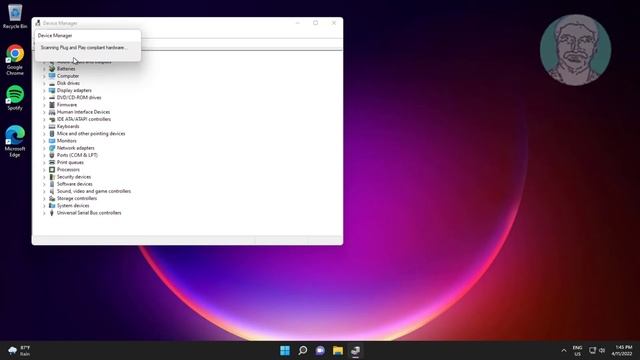
Task: Open Teams Chat from the taskbar
Action: [x=320, y=350]
